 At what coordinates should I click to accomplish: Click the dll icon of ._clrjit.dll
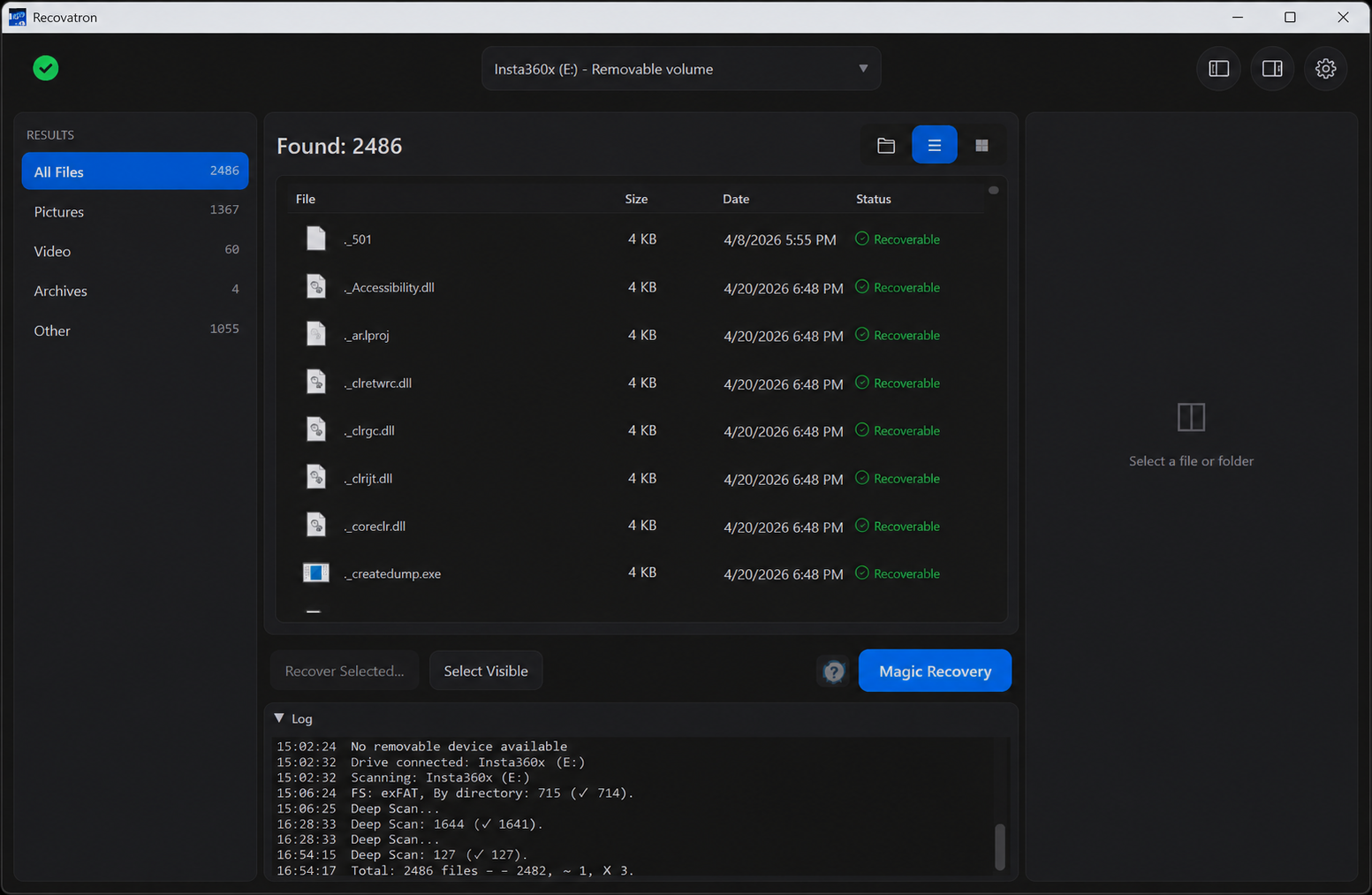point(316,477)
